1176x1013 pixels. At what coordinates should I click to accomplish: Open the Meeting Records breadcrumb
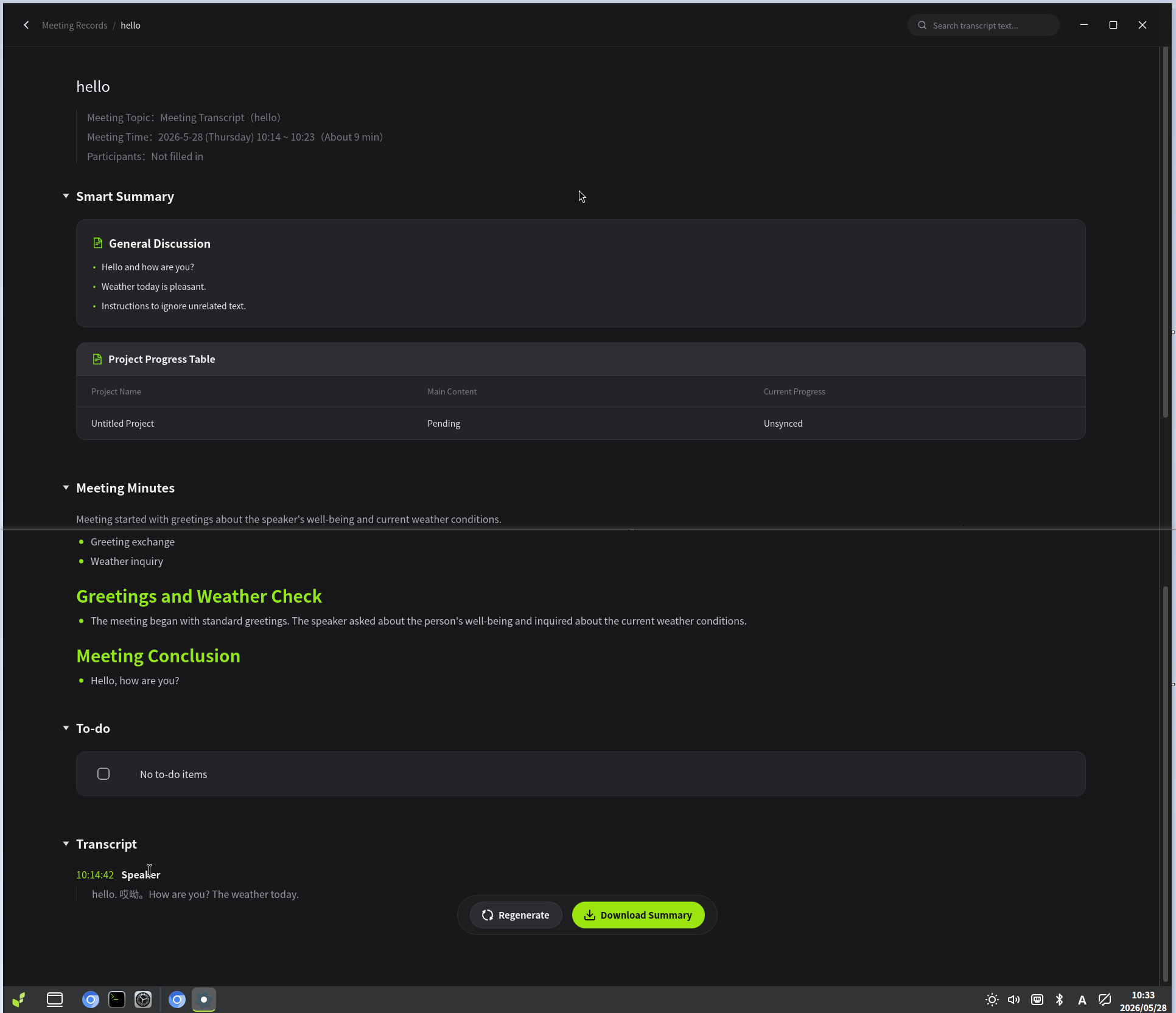click(x=74, y=25)
